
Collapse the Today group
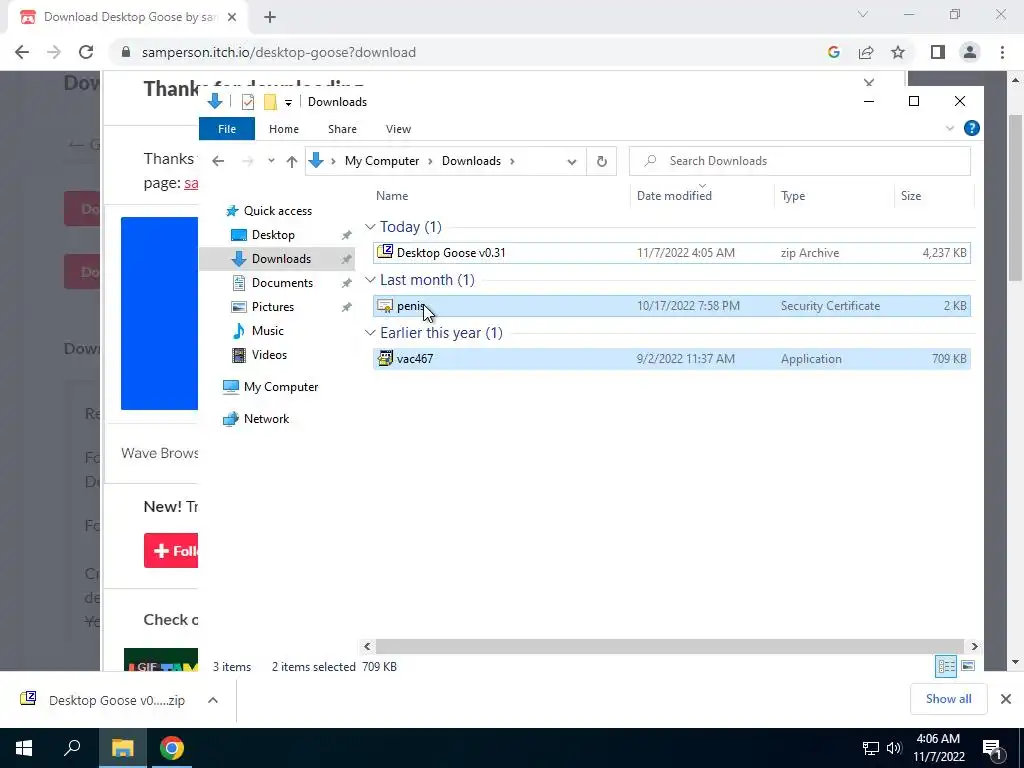coord(370,227)
